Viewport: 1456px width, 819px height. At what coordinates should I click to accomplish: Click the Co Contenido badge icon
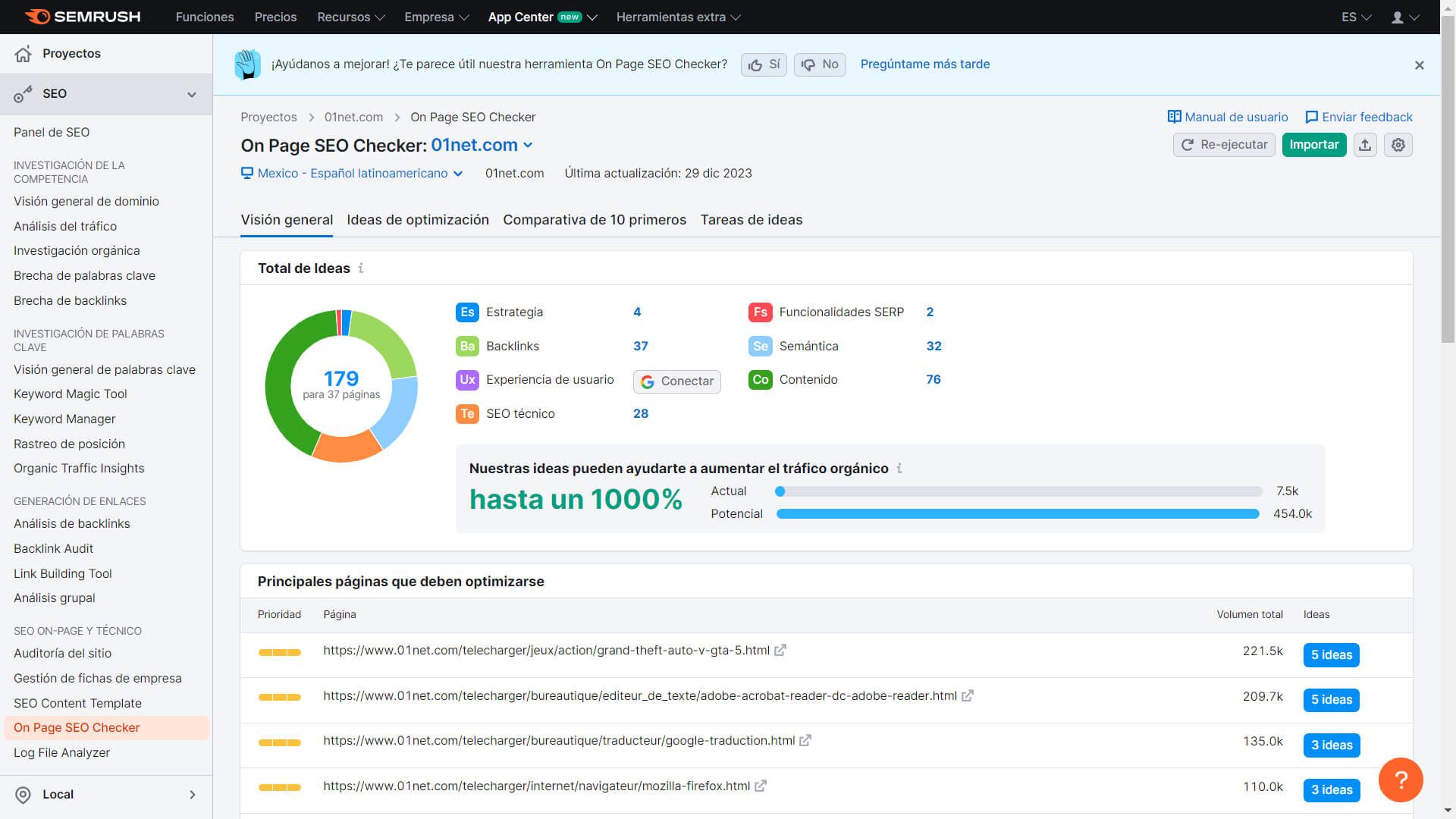pos(760,380)
